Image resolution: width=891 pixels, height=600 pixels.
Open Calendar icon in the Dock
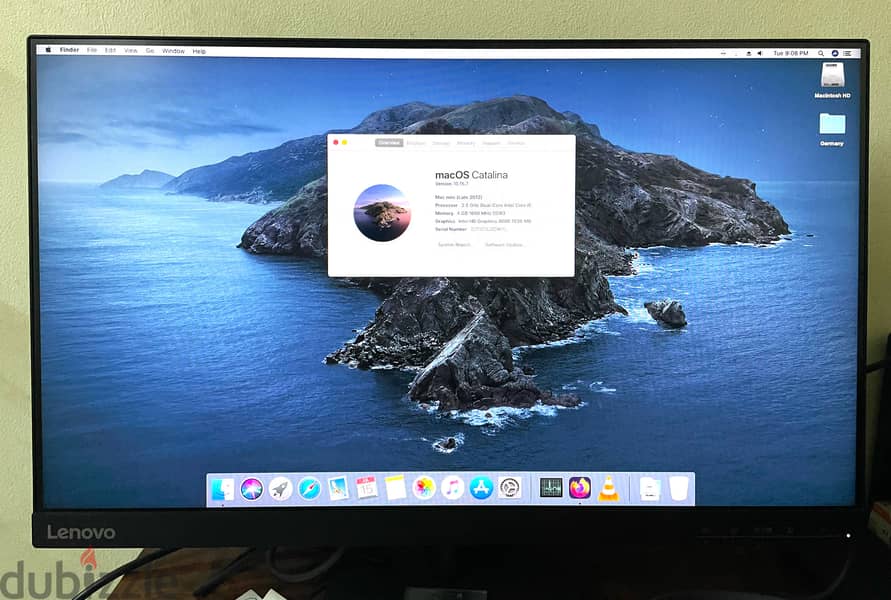(x=367, y=488)
